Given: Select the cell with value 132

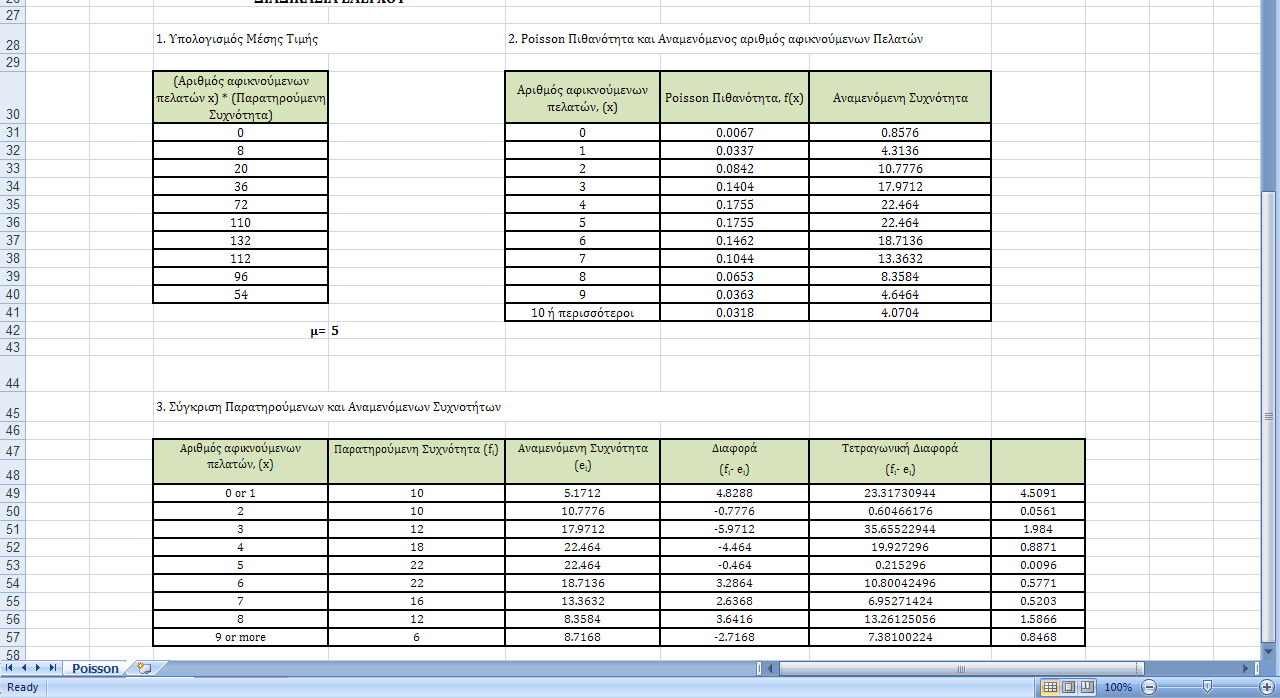Looking at the screenshot, I should tap(240, 241).
